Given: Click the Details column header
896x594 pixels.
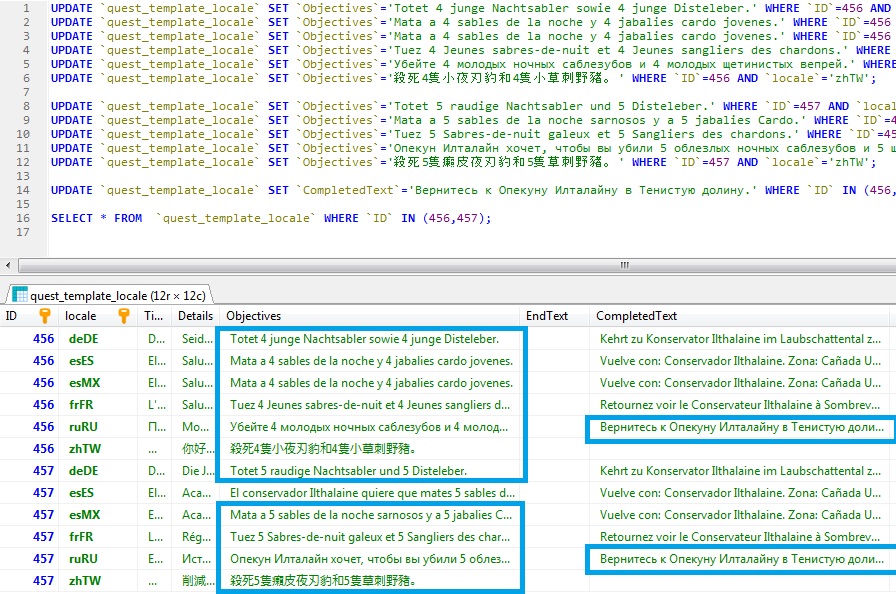Looking at the screenshot, I should click(195, 316).
